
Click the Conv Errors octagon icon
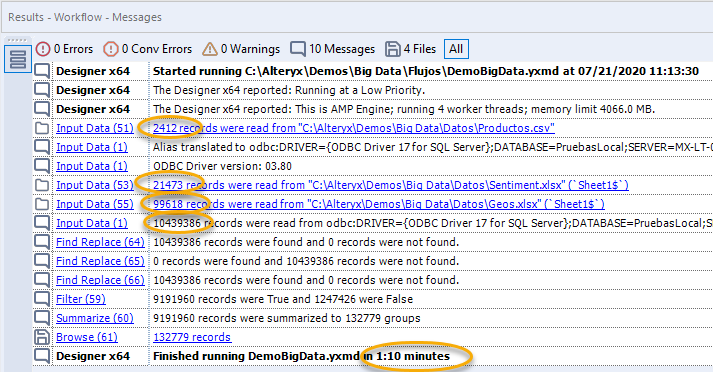110,49
